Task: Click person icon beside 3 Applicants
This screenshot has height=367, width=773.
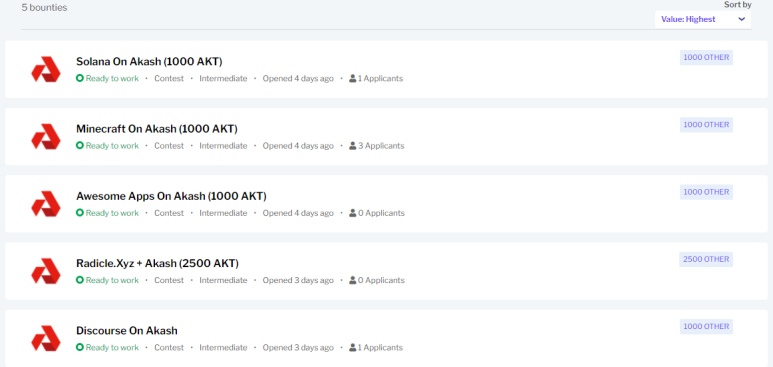Action: coord(352,146)
